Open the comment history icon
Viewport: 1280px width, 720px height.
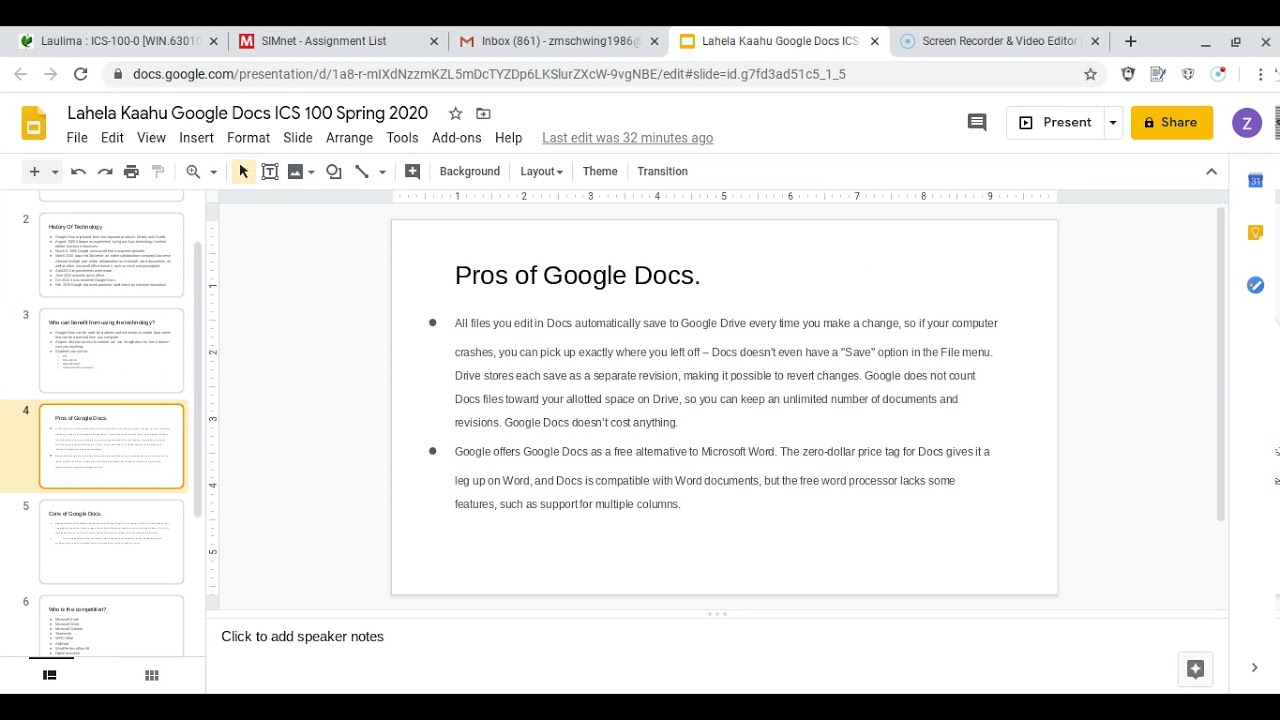[977, 122]
